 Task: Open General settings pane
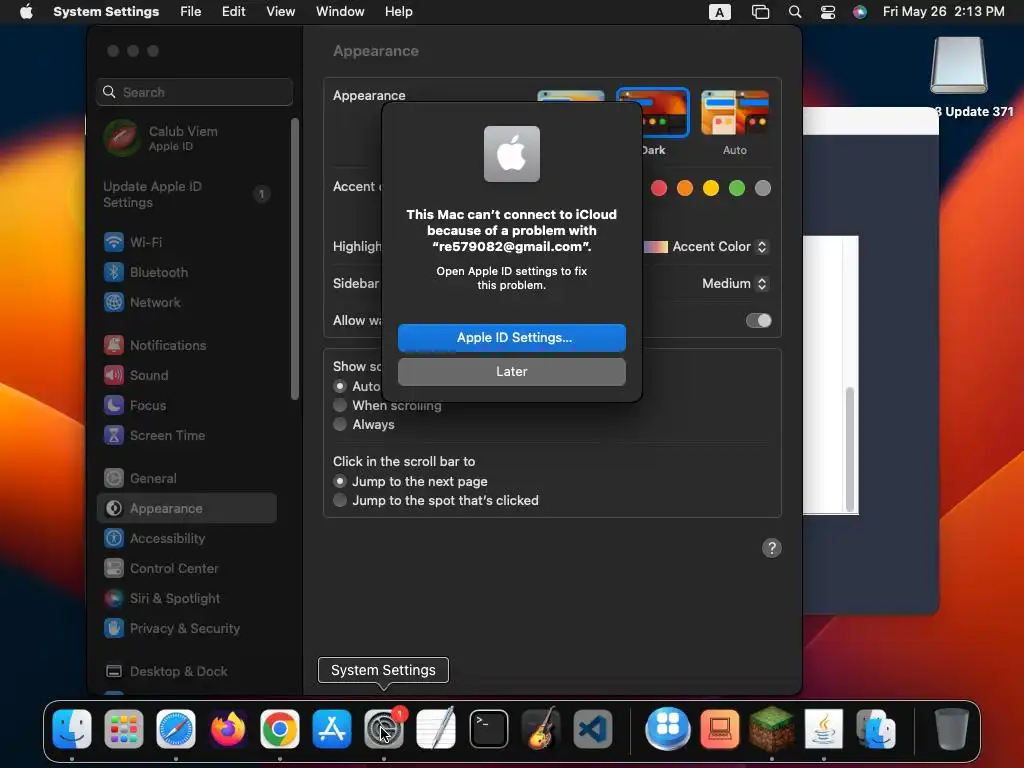tap(188, 478)
